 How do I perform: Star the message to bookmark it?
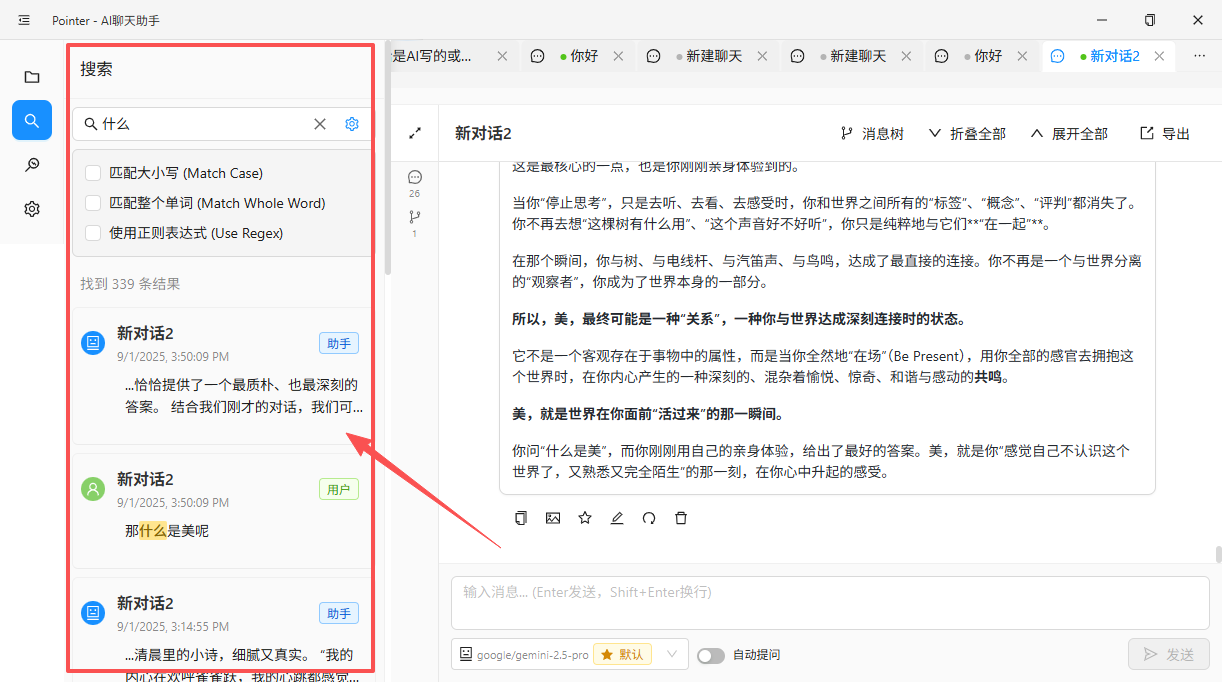(x=585, y=518)
